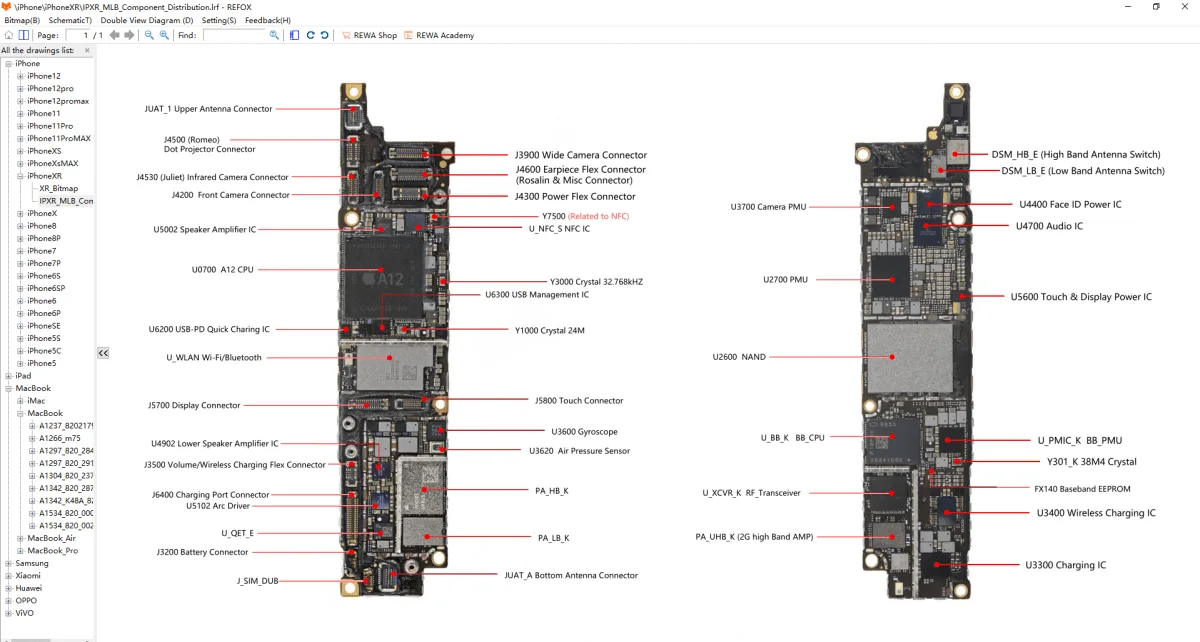This screenshot has height=642, width=1200.
Task: Select iPhoneSE in the tree
Action: 44,326
